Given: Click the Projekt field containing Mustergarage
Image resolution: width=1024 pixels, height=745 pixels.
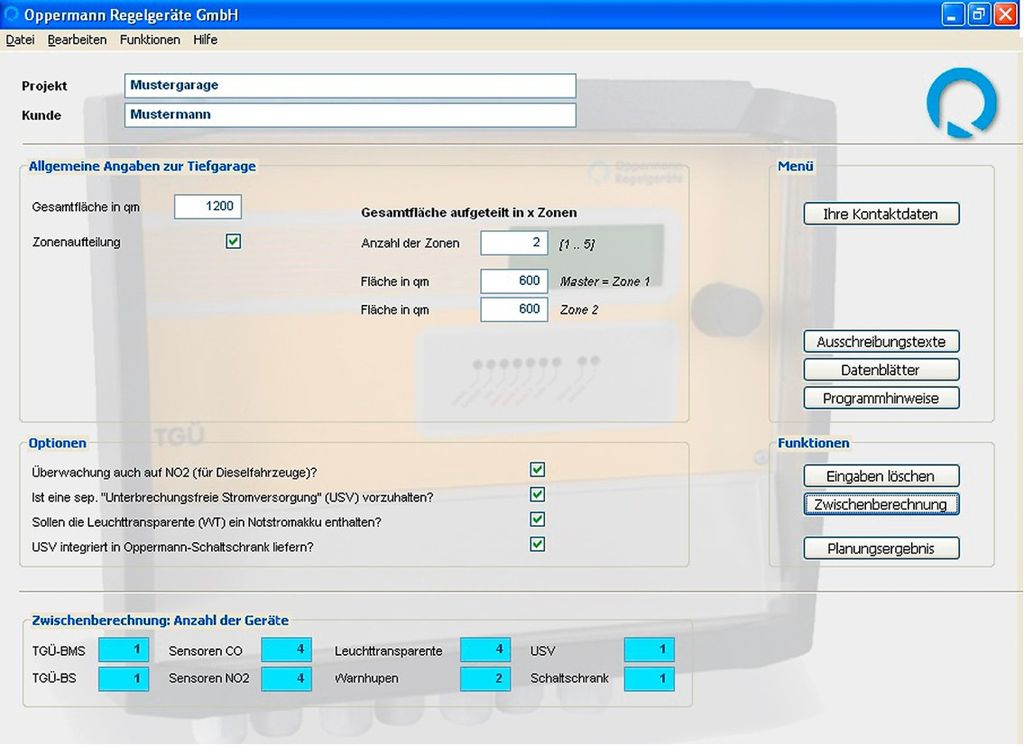Looking at the screenshot, I should [x=350, y=86].
